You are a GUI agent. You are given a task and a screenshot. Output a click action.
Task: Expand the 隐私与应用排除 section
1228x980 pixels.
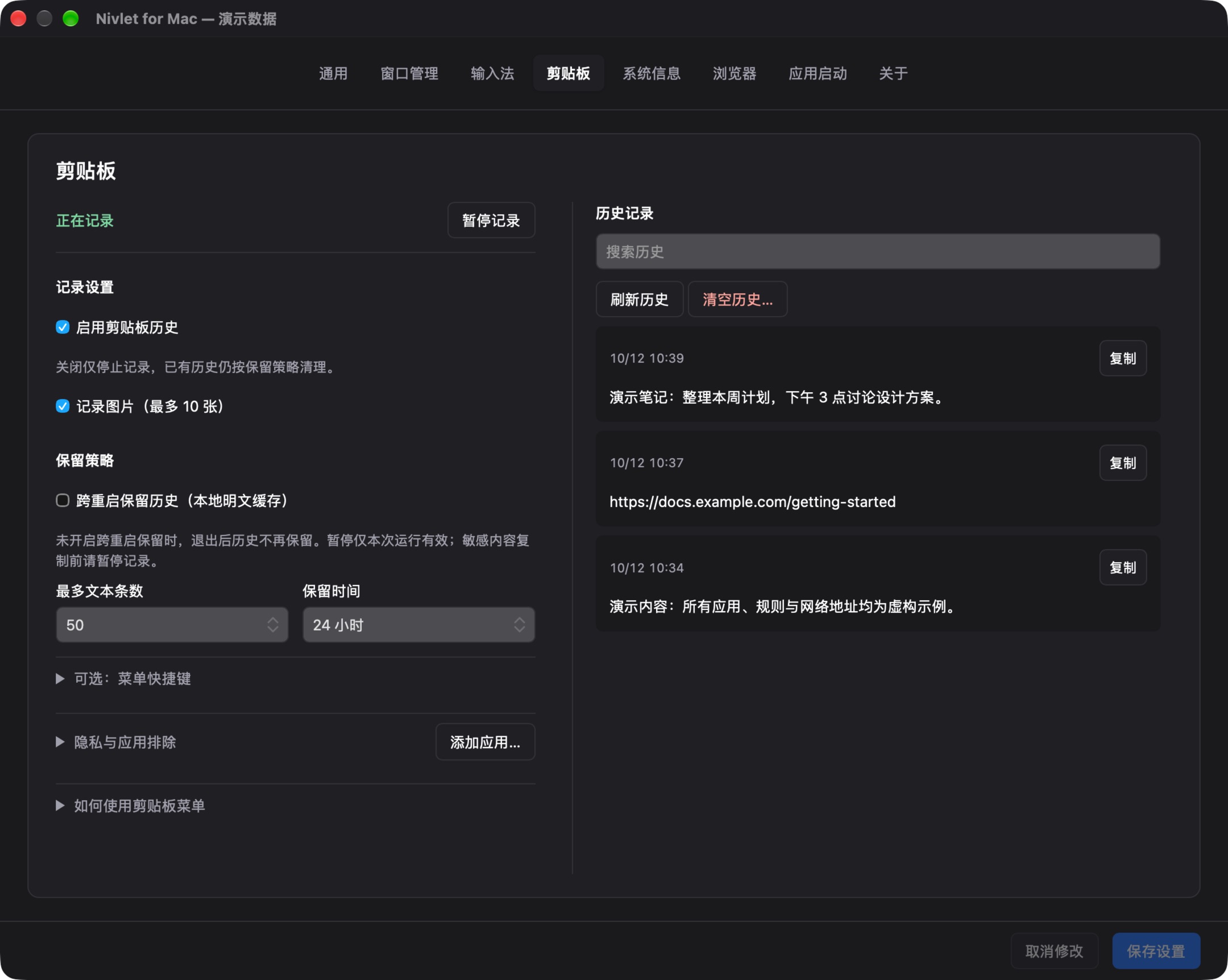[116, 742]
